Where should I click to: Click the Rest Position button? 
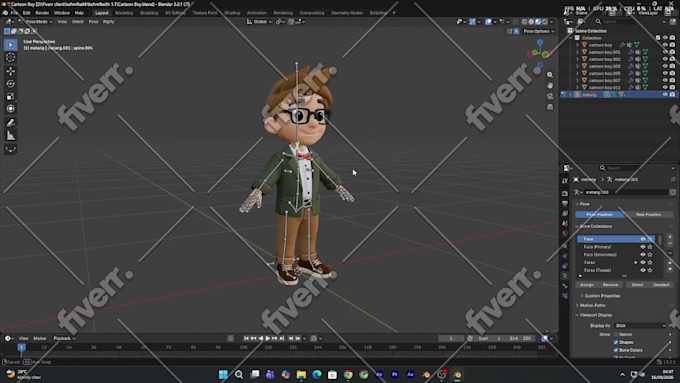click(x=648, y=215)
